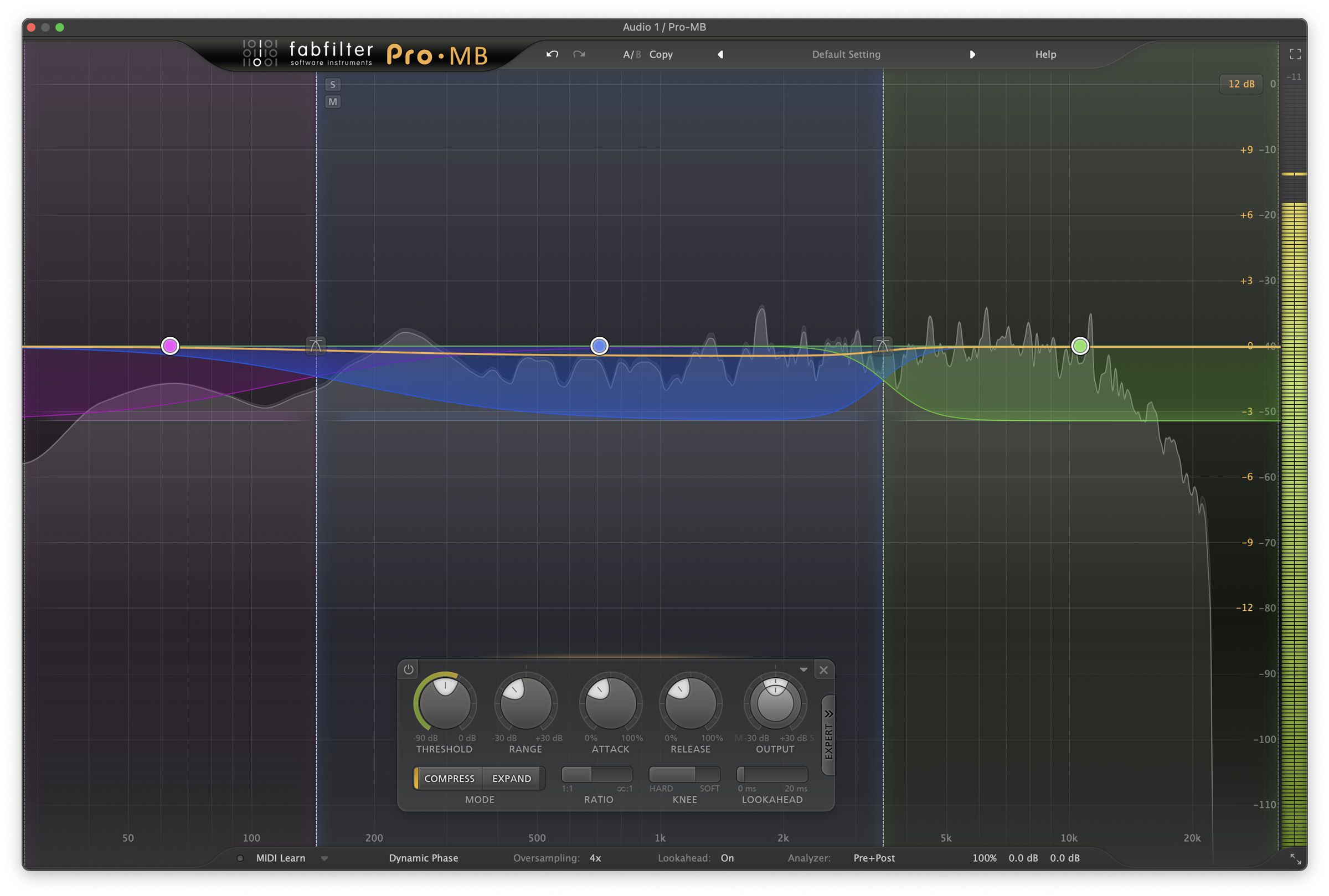This screenshot has height=896, width=1329.
Task: Go to next preset with right arrow
Action: 972,54
